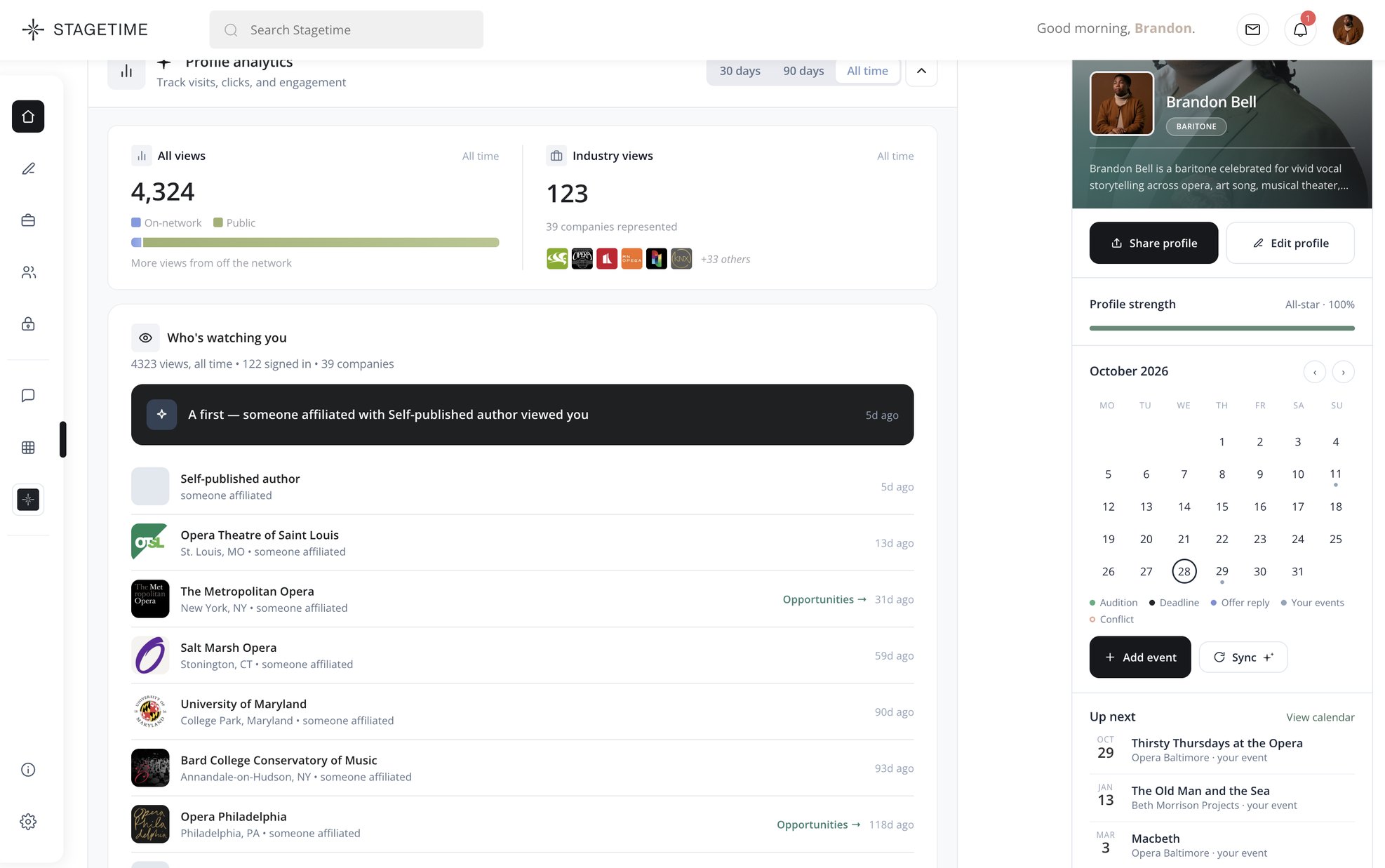Go to next month in calendar
The width and height of the screenshot is (1385, 868).
point(1343,372)
